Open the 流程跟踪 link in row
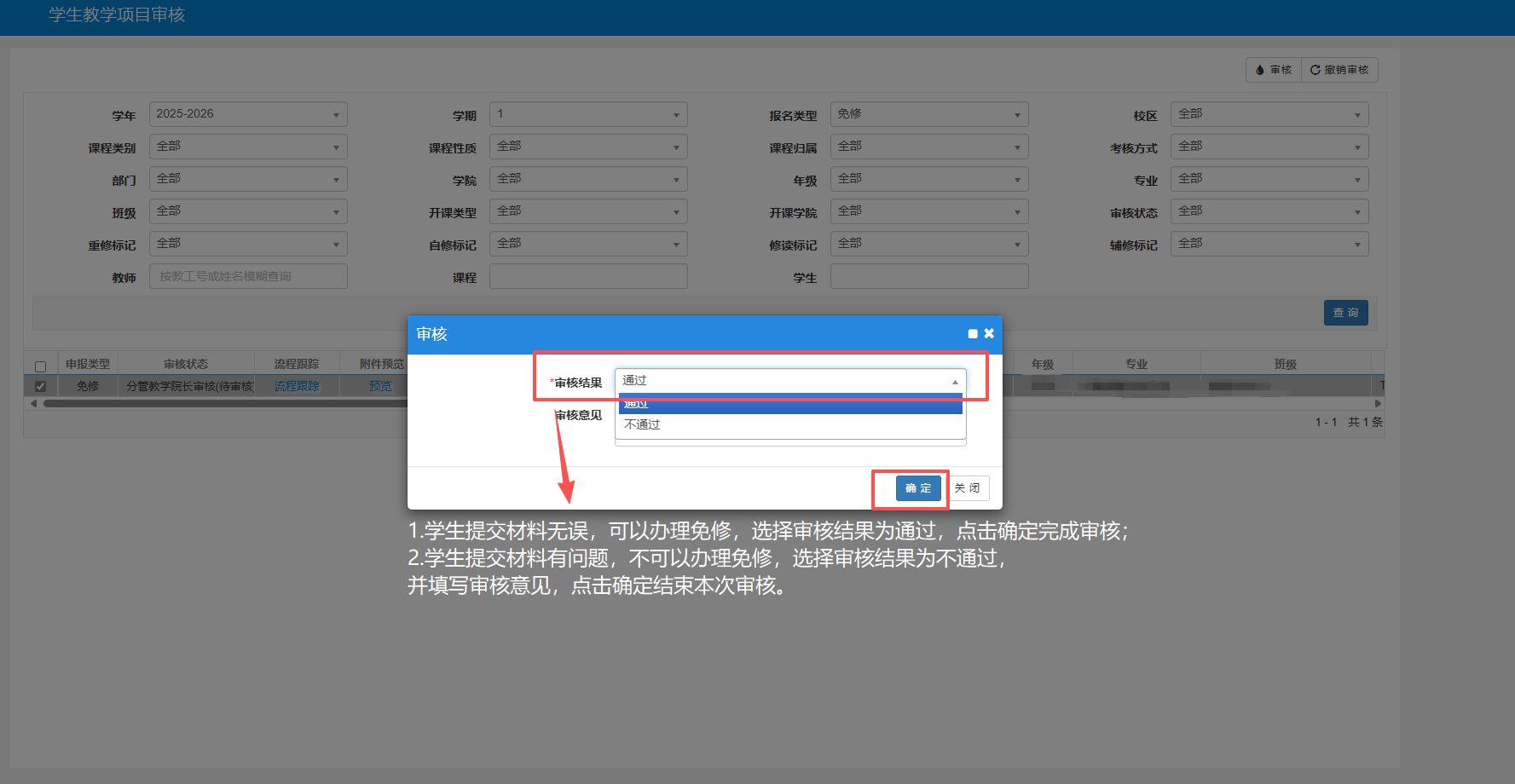The width and height of the screenshot is (1515, 784). click(x=297, y=386)
